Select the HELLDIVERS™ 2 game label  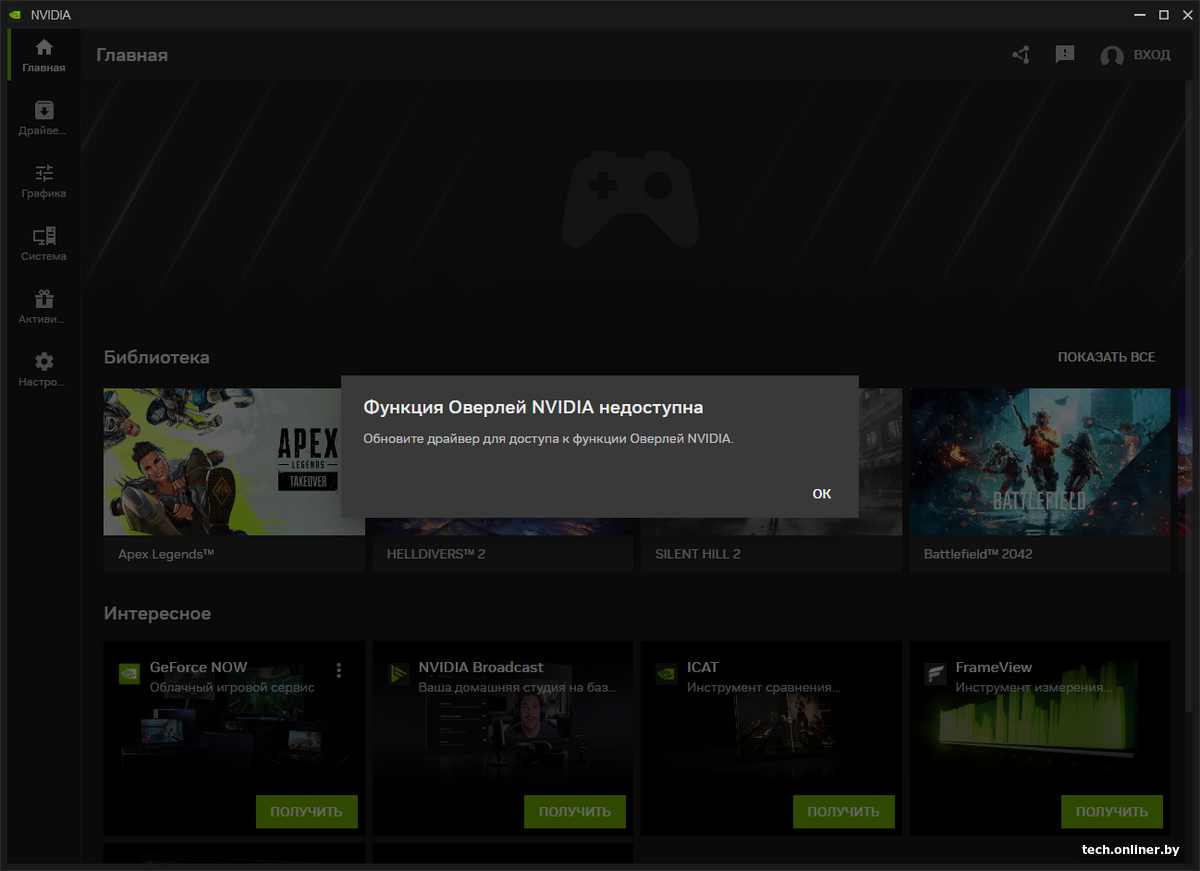pos(436,554)
